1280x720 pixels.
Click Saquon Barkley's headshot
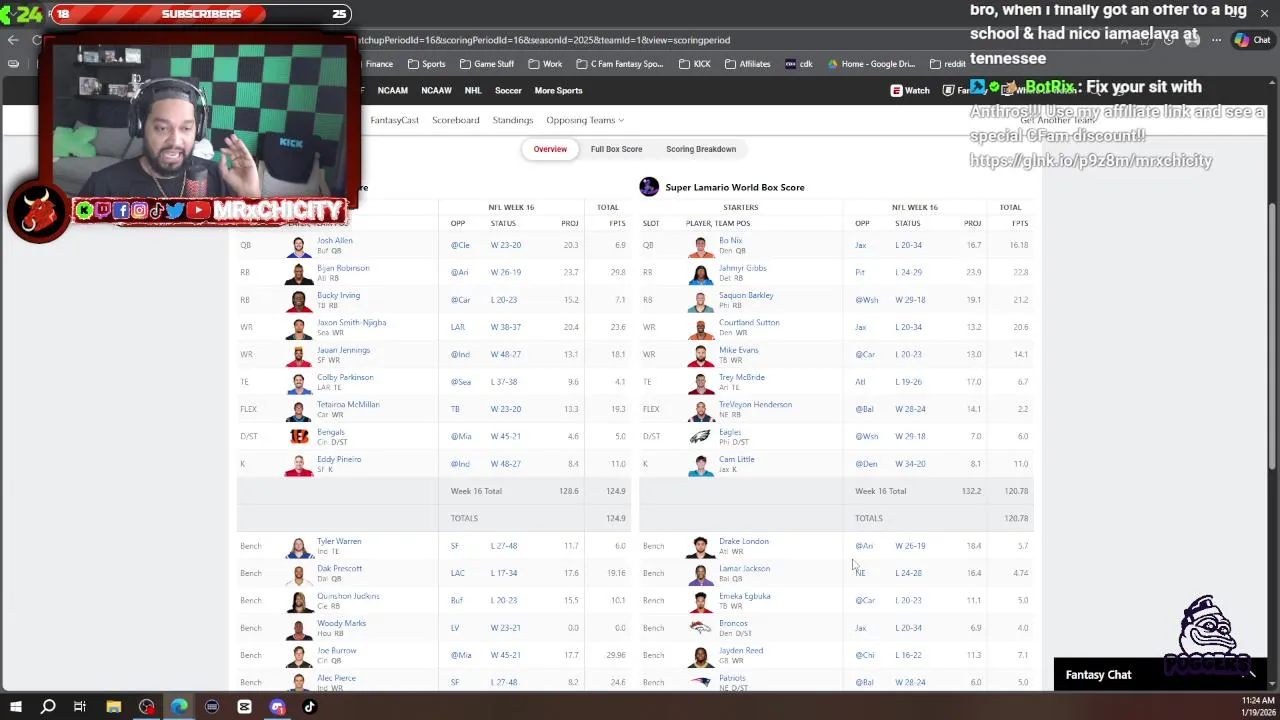click(701, 300)
